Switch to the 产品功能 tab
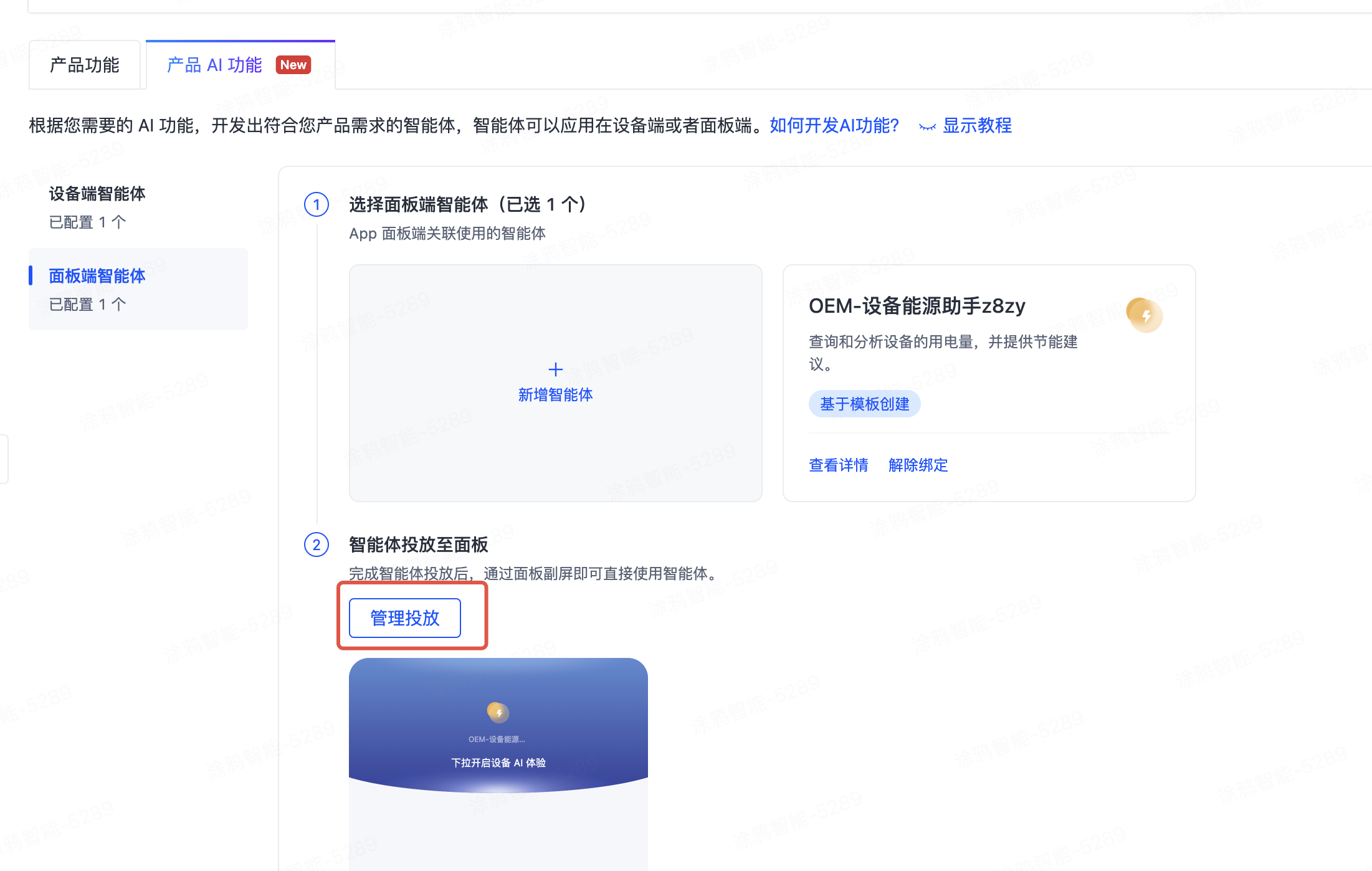The image size is (1372, 871). point(85,64)
